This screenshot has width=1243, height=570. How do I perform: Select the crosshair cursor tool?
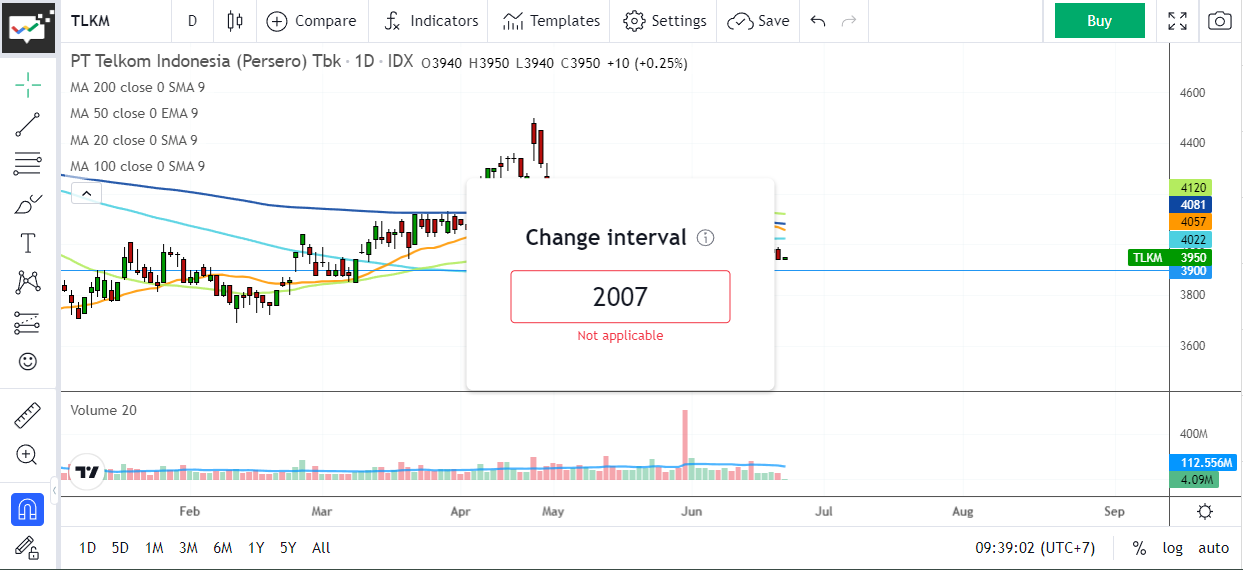click(x=28, y=84)
